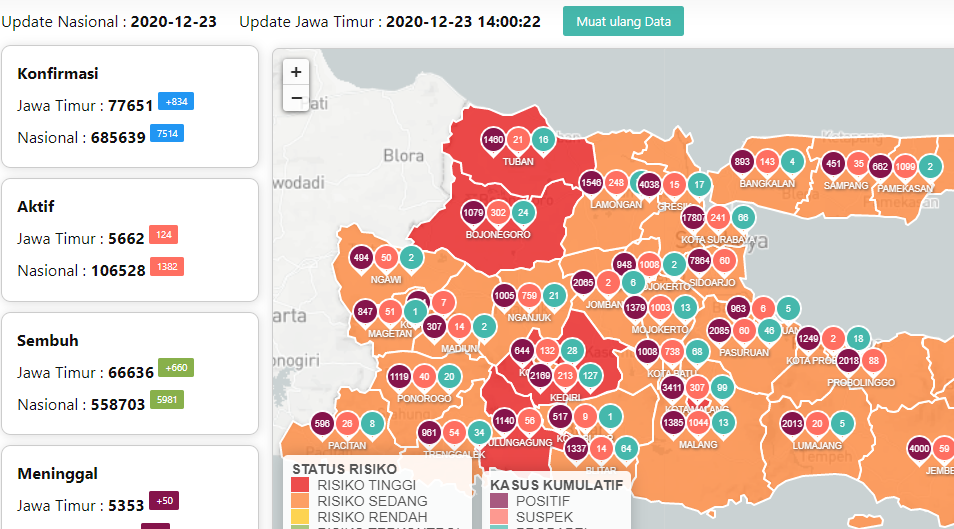The image size is (954, 529).
Task: Click Jawa Timur confirmed count 77651
Action: (130, 106)
